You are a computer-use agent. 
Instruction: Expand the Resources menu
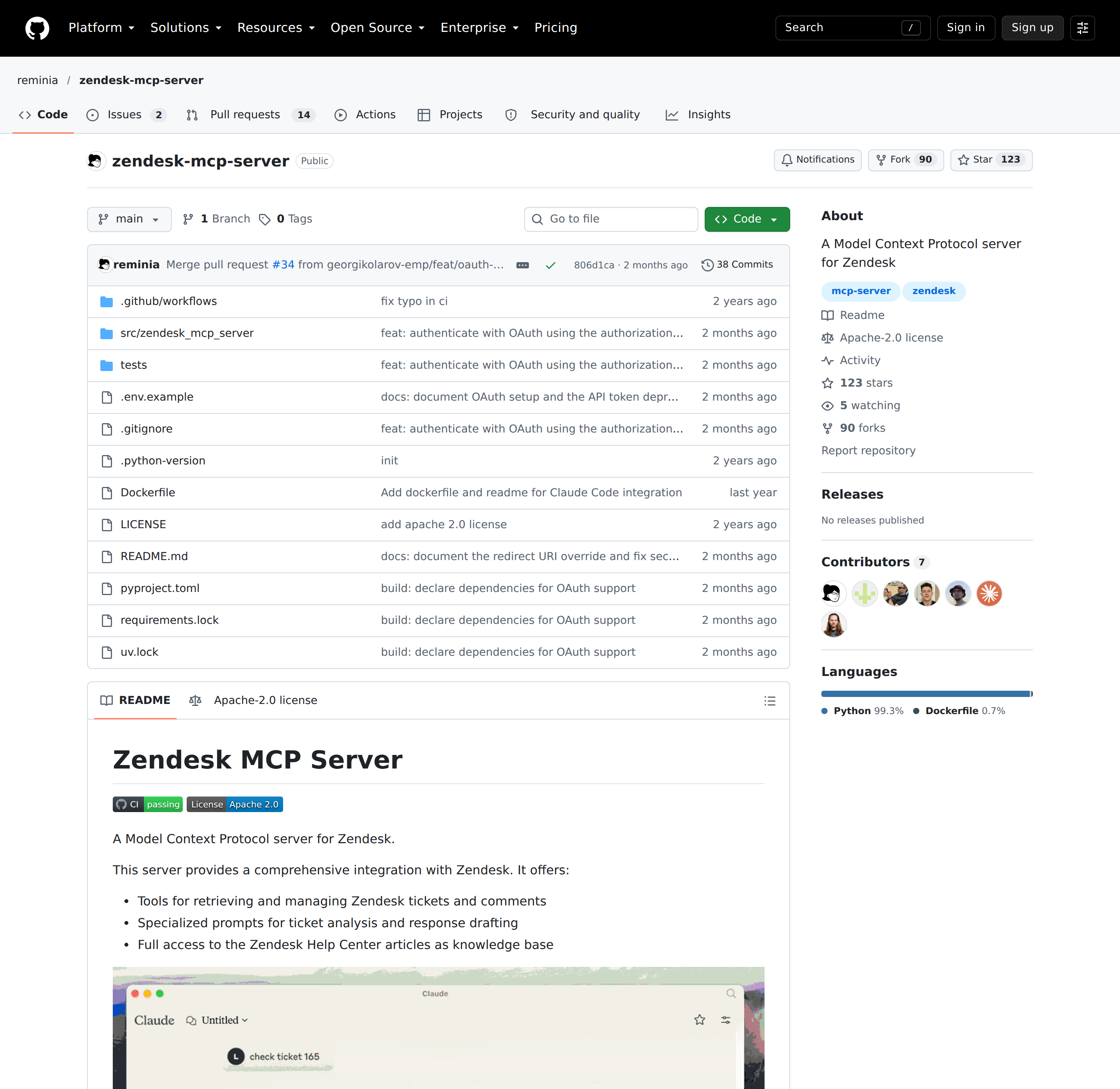point(276,28)
